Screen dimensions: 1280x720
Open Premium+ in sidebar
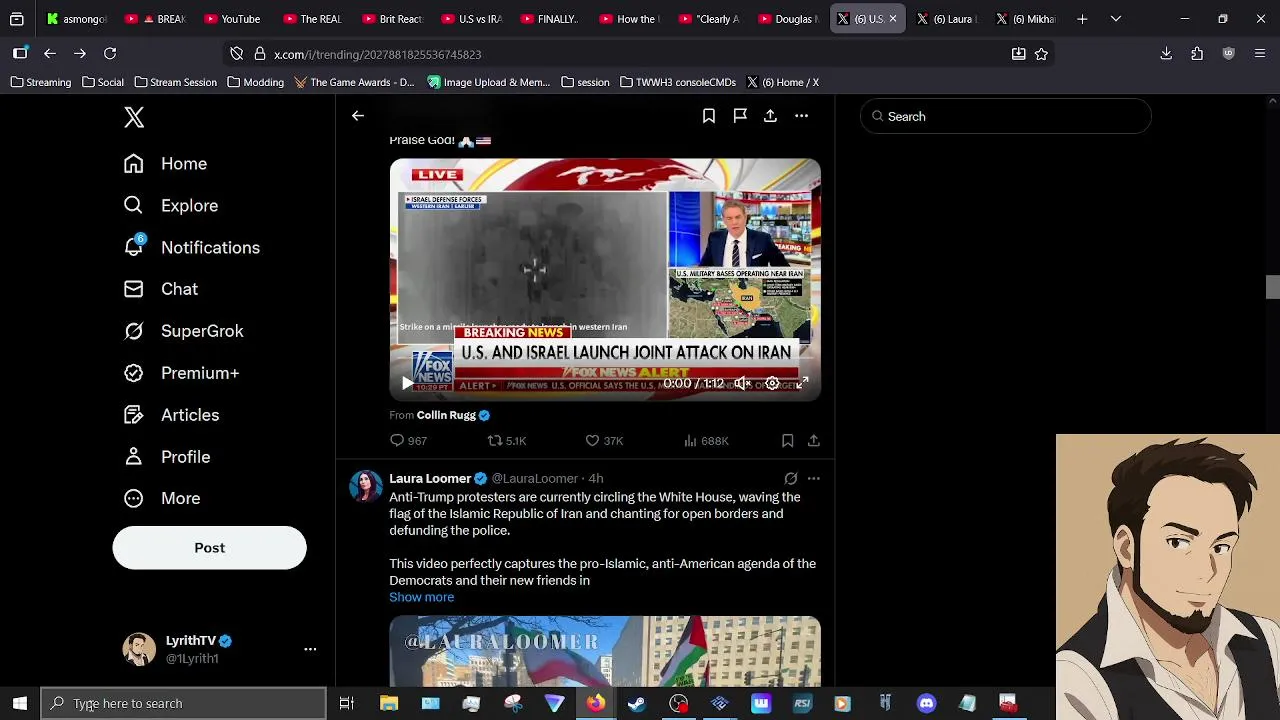click(x=182, y=373)
